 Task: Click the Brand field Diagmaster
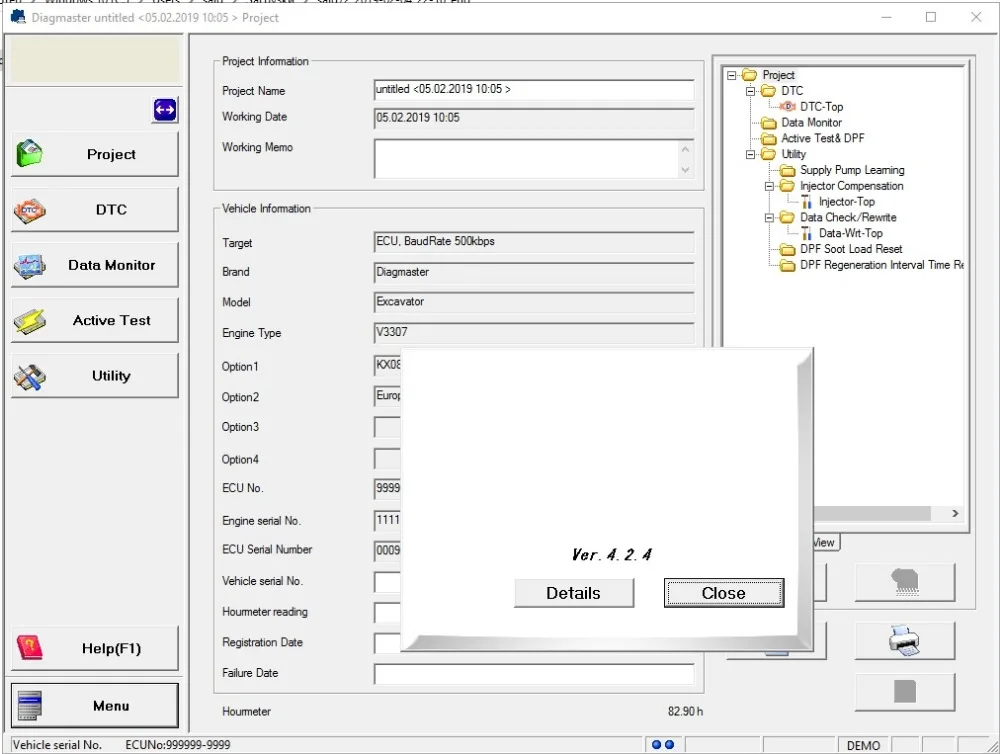(534, 273)
